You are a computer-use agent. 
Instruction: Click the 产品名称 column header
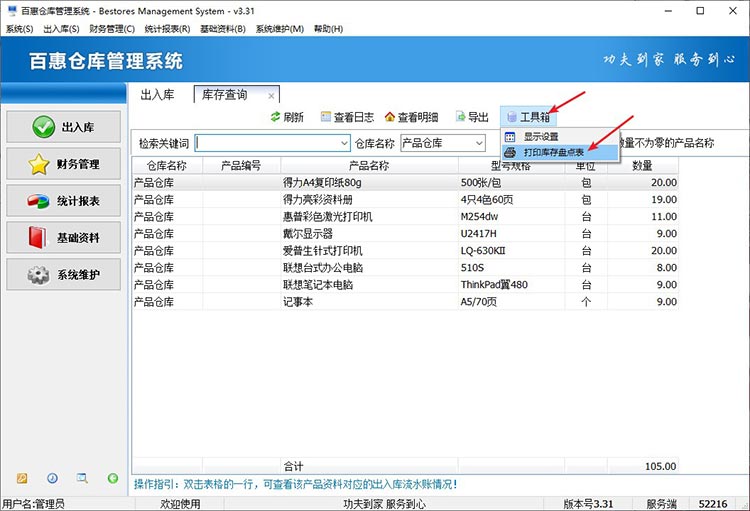[369, 166]
